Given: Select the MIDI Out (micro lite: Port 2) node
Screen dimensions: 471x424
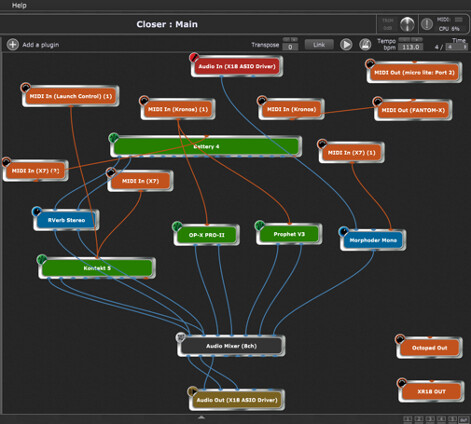Looking at the screenshot, I should [x=414, y=72].
